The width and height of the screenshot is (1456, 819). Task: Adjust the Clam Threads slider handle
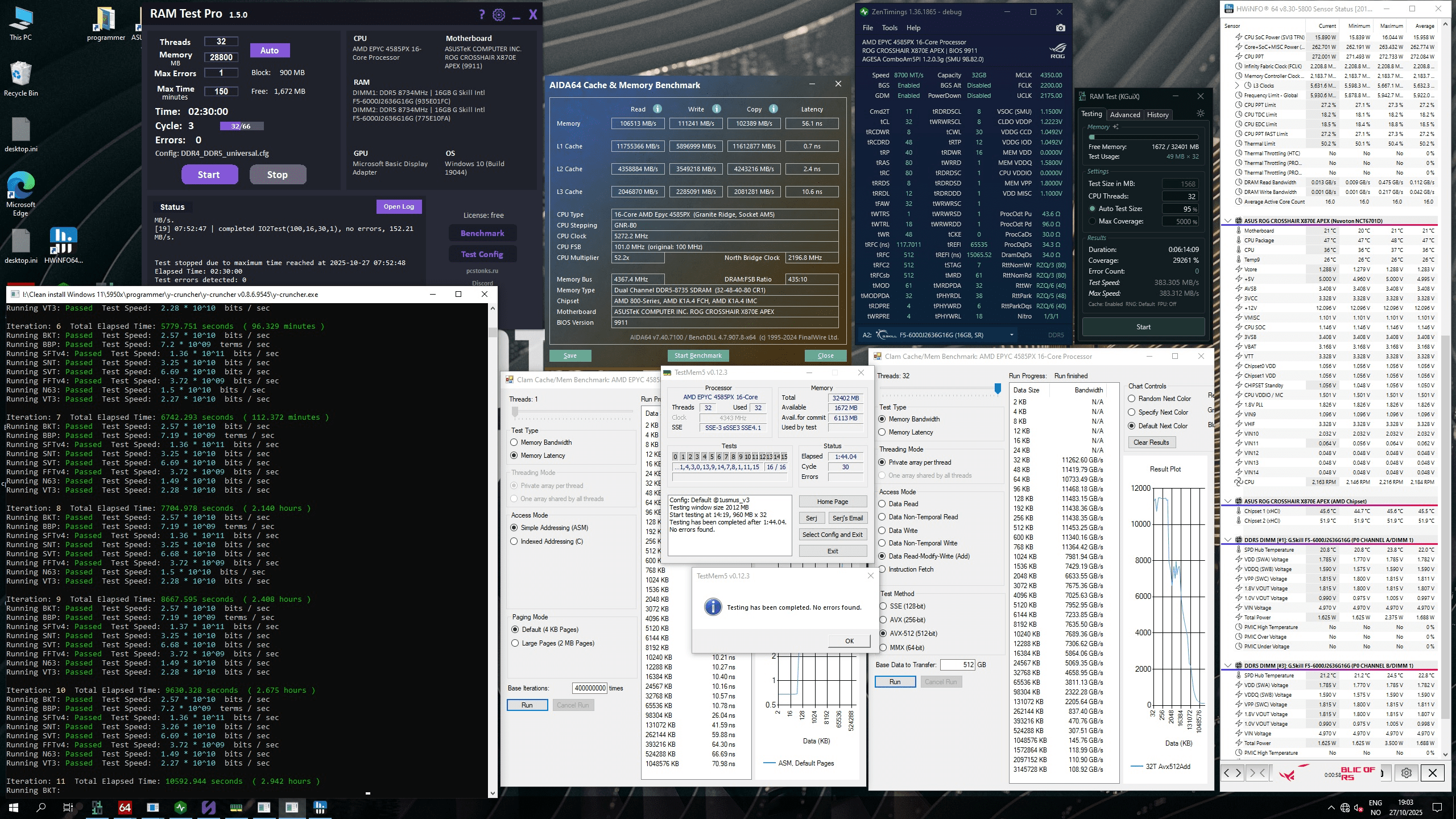pyautogui.click(x=998, y=388)
